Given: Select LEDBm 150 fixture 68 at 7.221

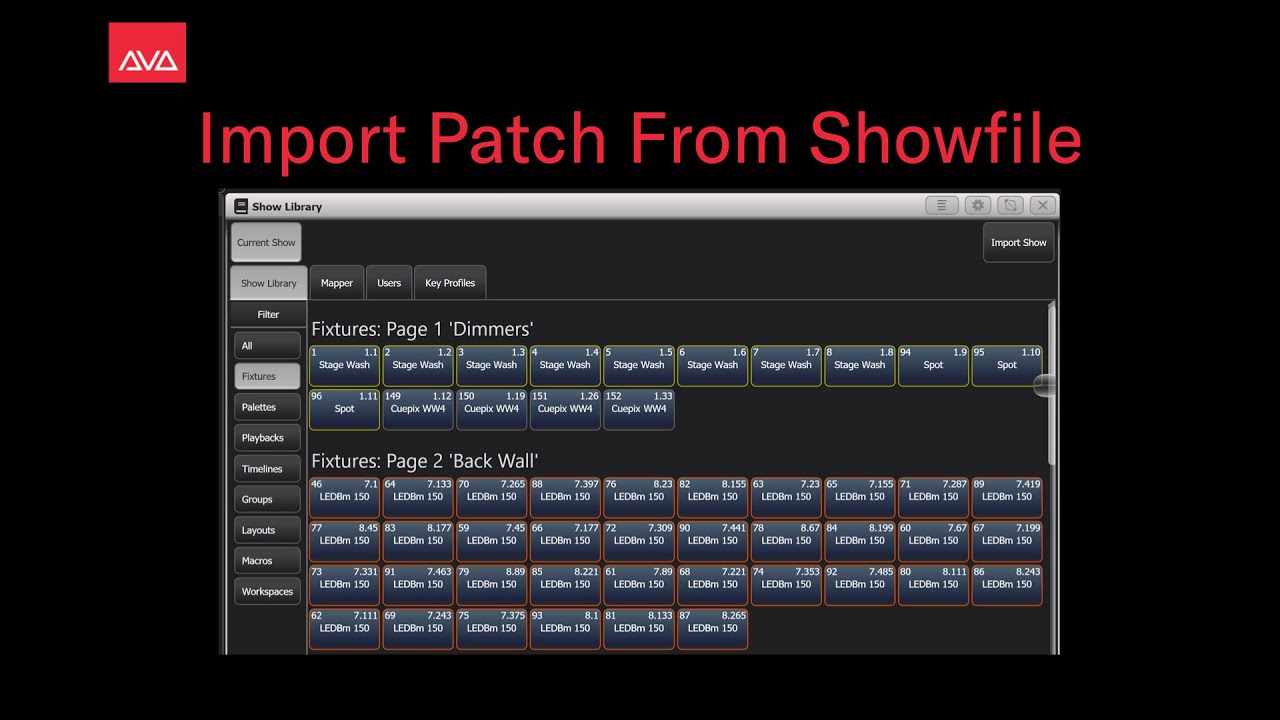Looking at the screenshot, I should tap(713, 585).
